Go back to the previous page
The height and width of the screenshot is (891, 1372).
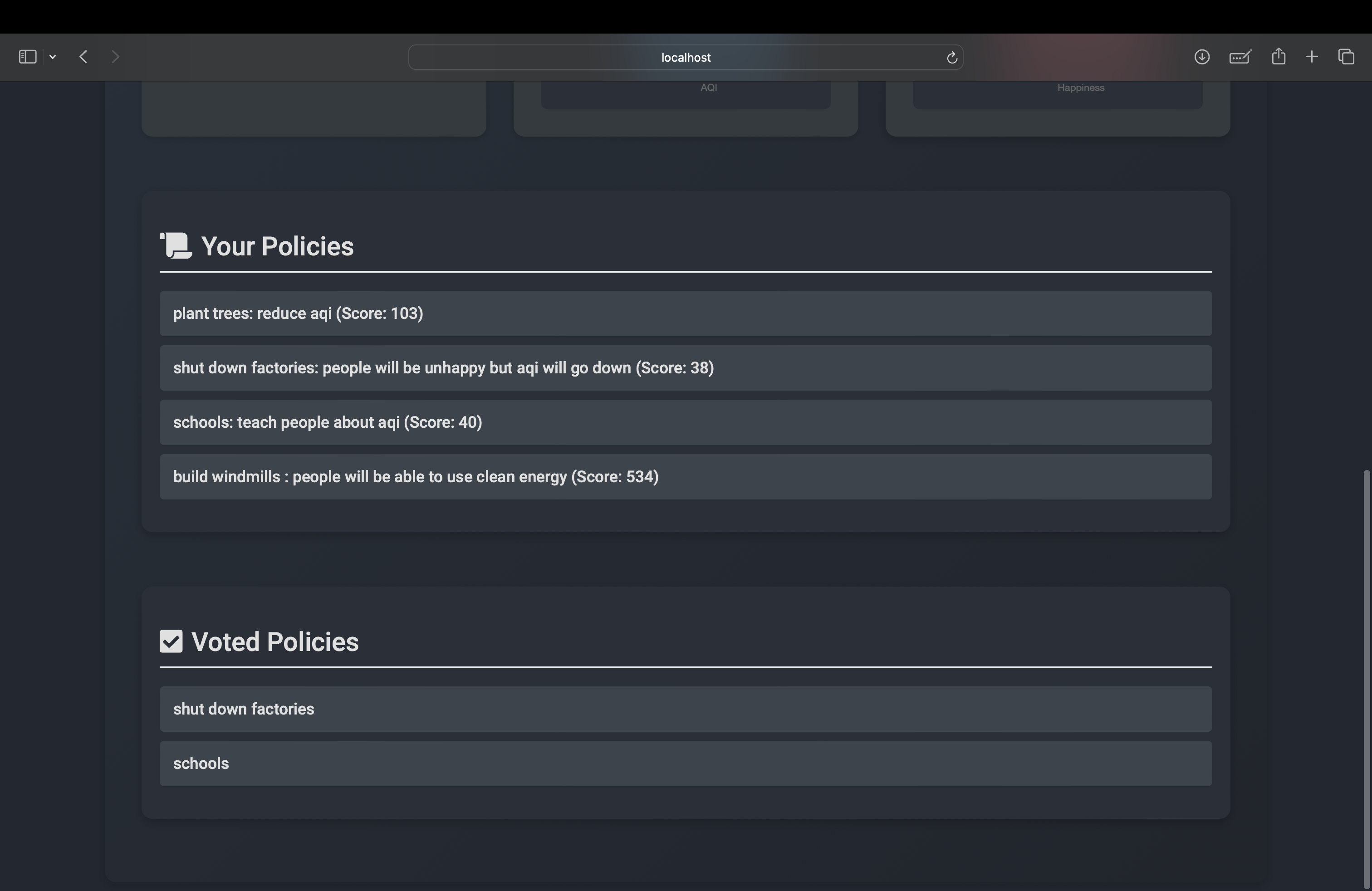click(83, 56)
